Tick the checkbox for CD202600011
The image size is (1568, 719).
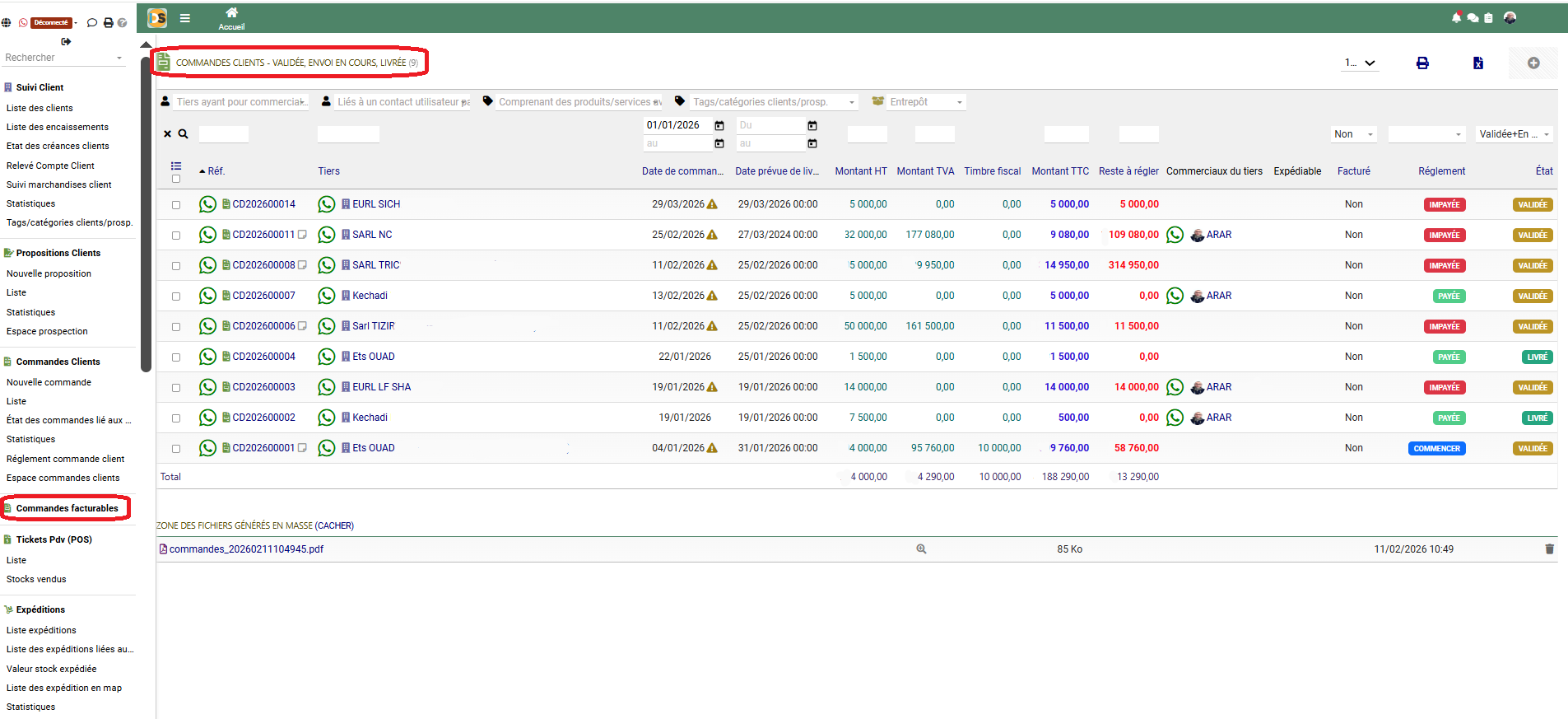tap(176, 236)
